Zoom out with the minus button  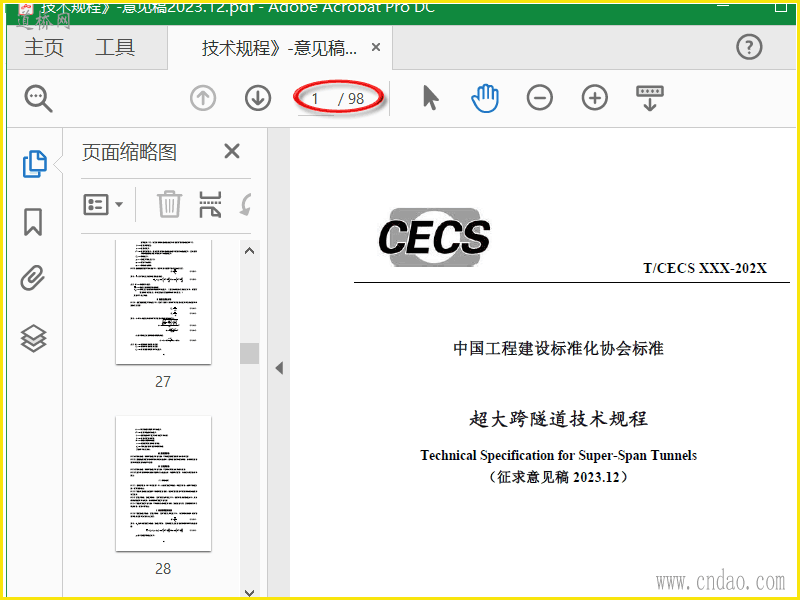(540, 98)
